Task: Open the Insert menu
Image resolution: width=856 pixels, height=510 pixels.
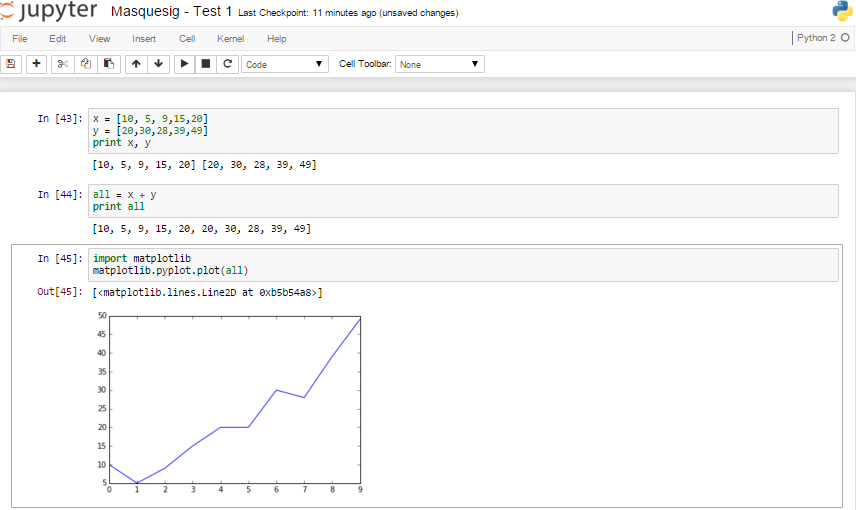Action: (x=144, y=39)
